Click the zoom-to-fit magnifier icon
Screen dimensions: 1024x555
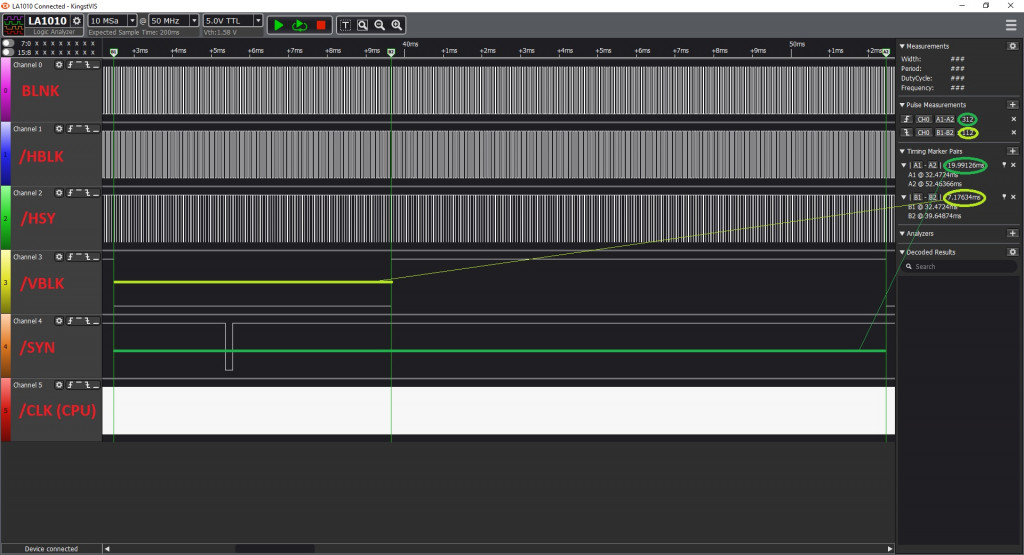362,24
